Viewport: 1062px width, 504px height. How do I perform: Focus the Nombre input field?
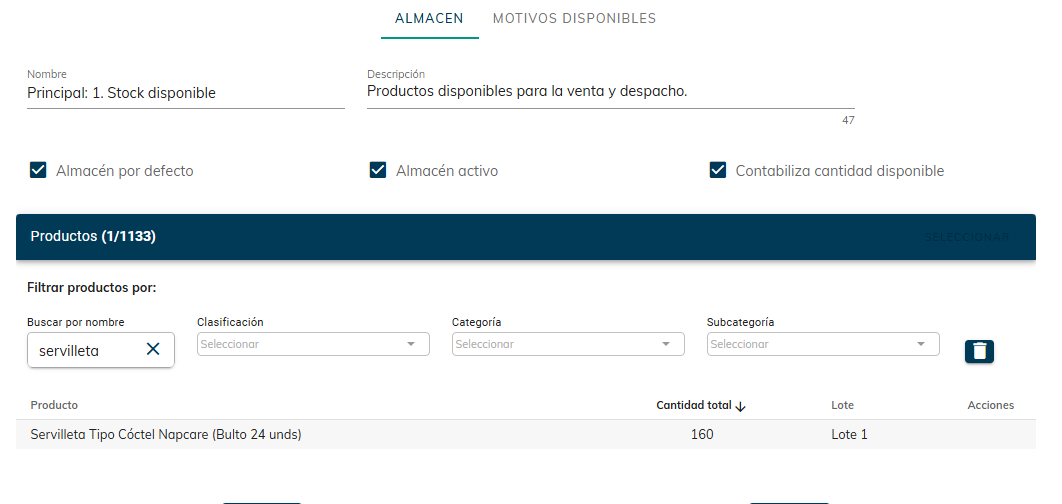pyautogui.click(x=185, y=93)
